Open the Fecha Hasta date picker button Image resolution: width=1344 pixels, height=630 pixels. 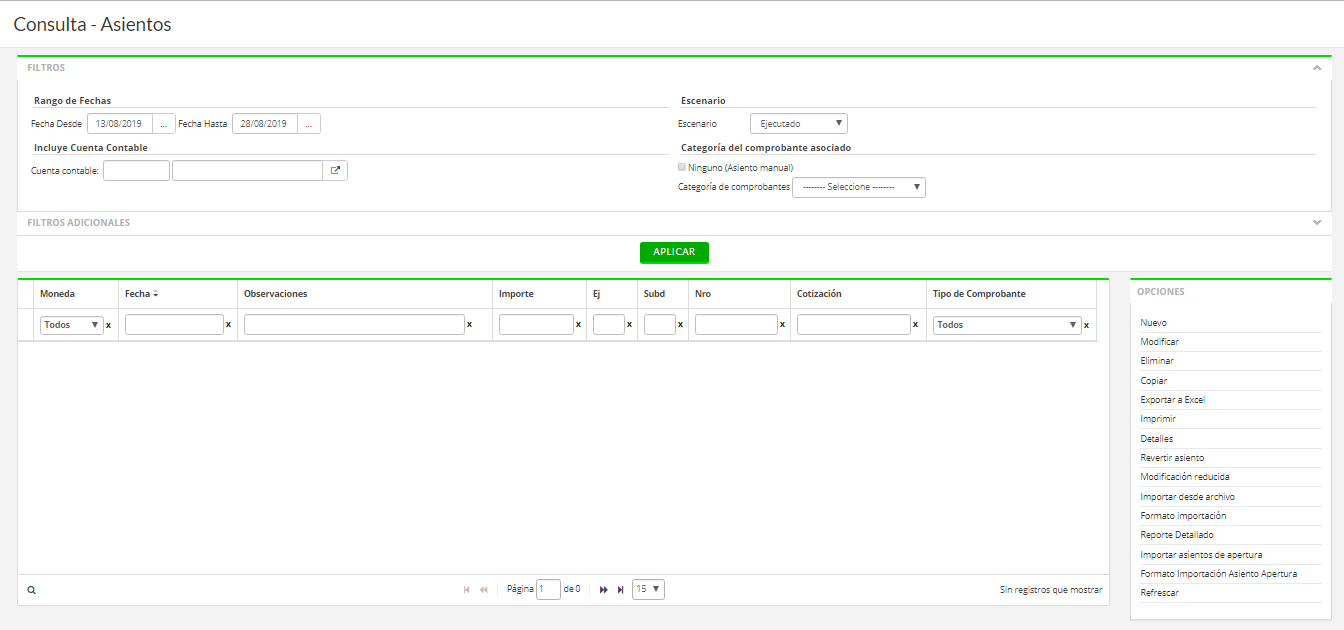pyautogui.click(x=309, y=124)
